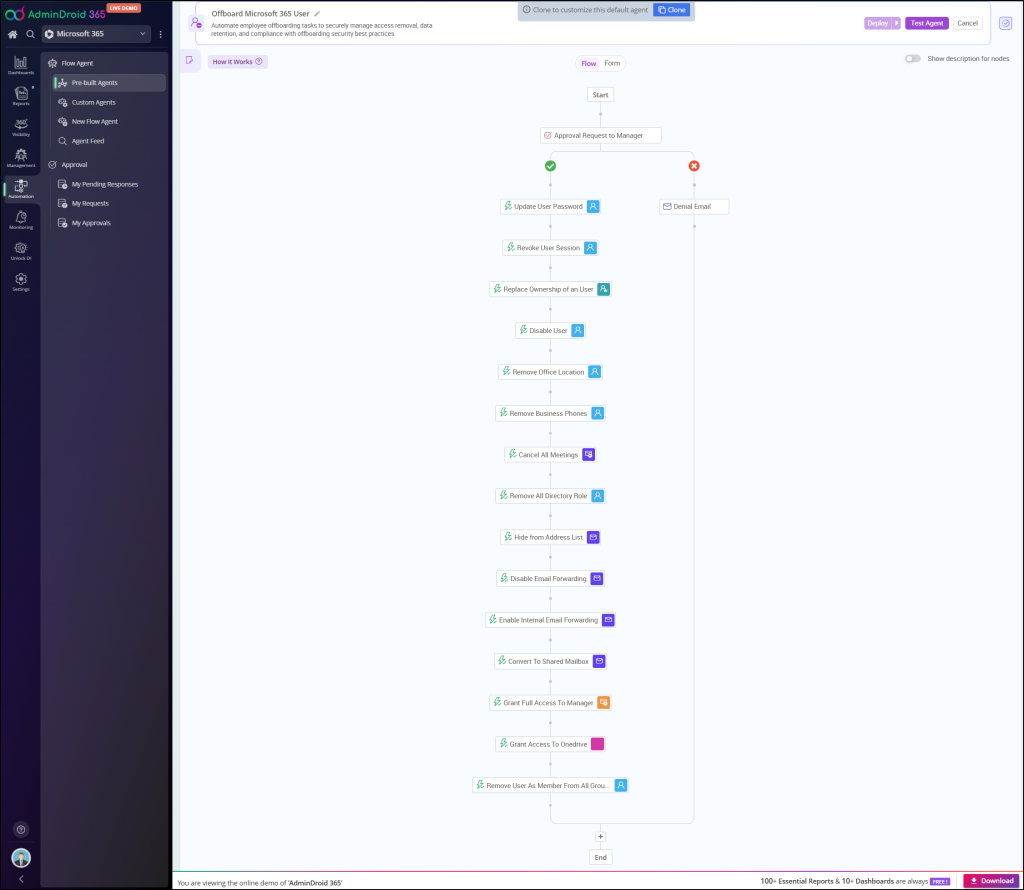This screenshot has height=890, width=1024.
Task: Click the round icon right of Cancel
Action: point(1006,23)
